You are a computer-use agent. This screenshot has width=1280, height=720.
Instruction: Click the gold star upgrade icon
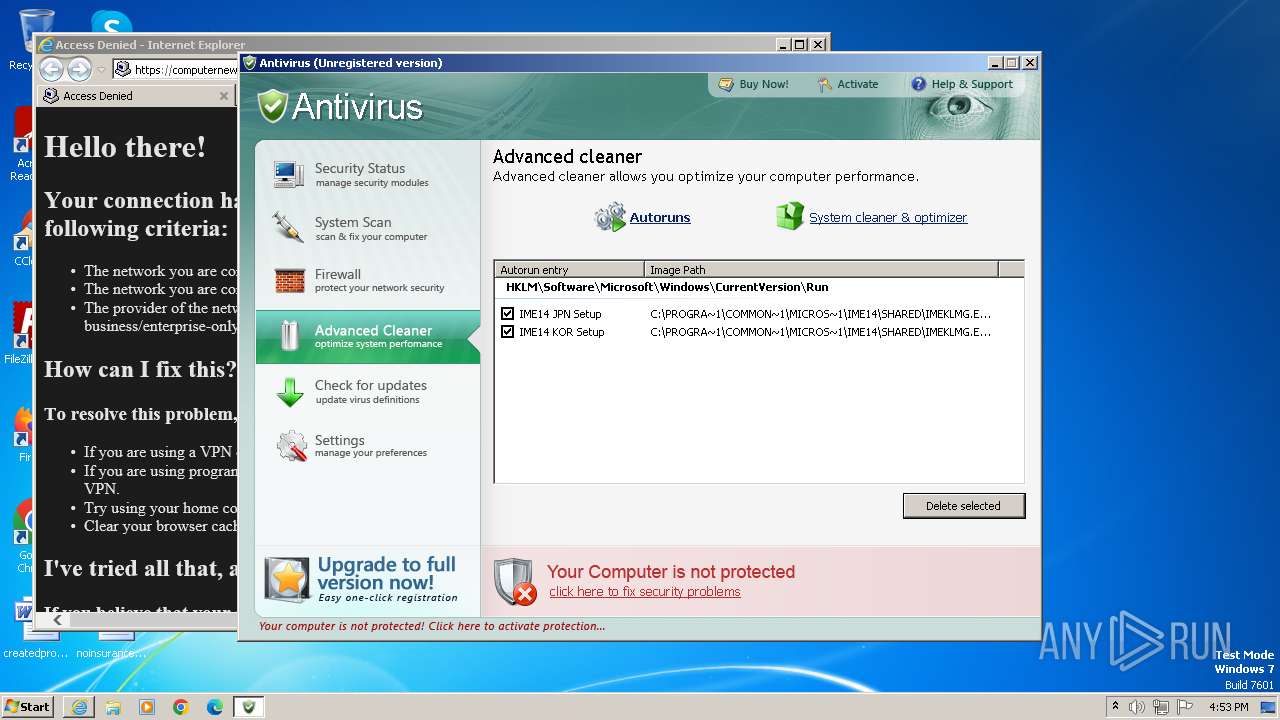287,579
